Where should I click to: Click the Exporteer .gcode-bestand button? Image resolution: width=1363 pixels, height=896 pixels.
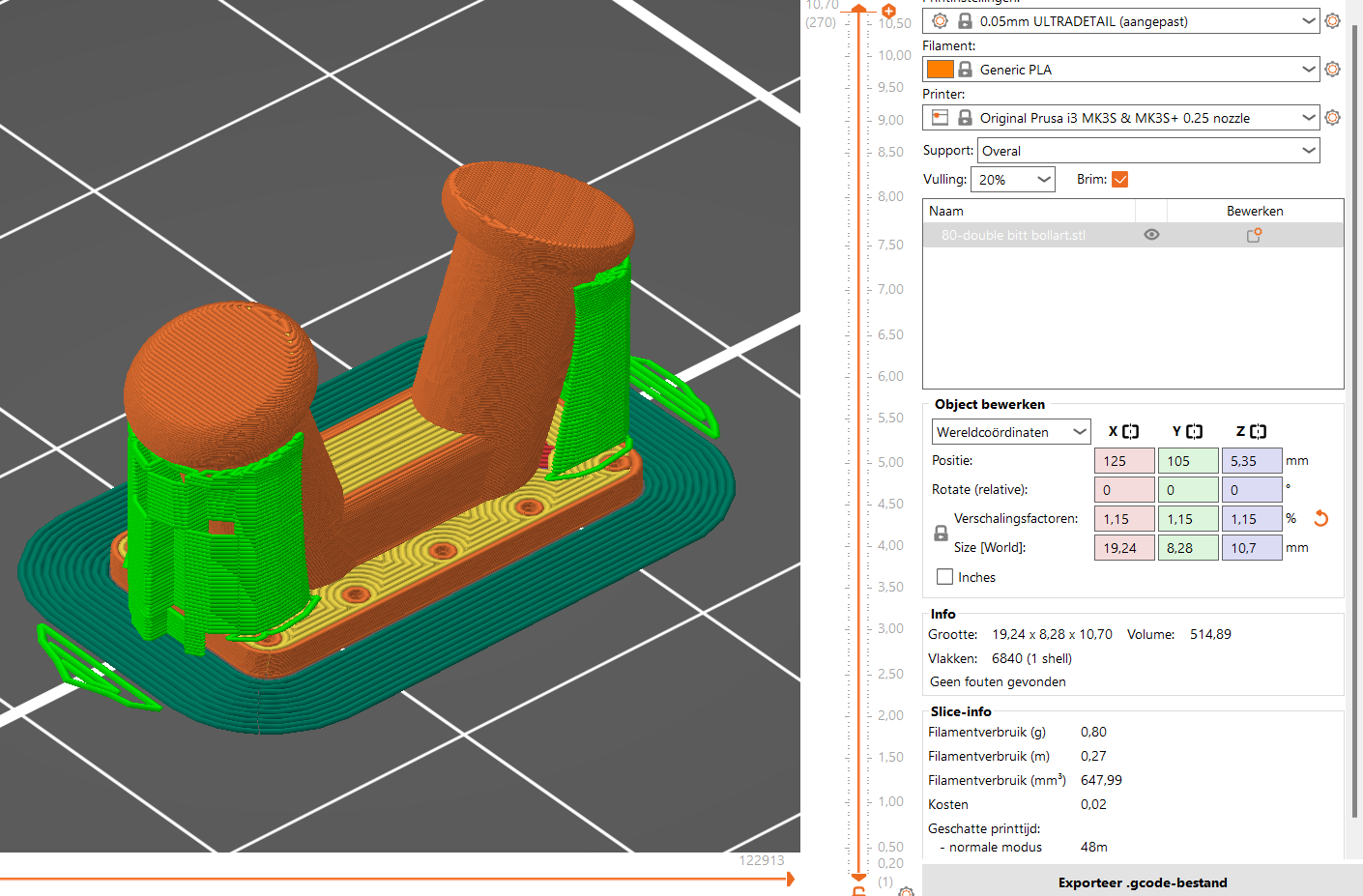(1143, 882)
